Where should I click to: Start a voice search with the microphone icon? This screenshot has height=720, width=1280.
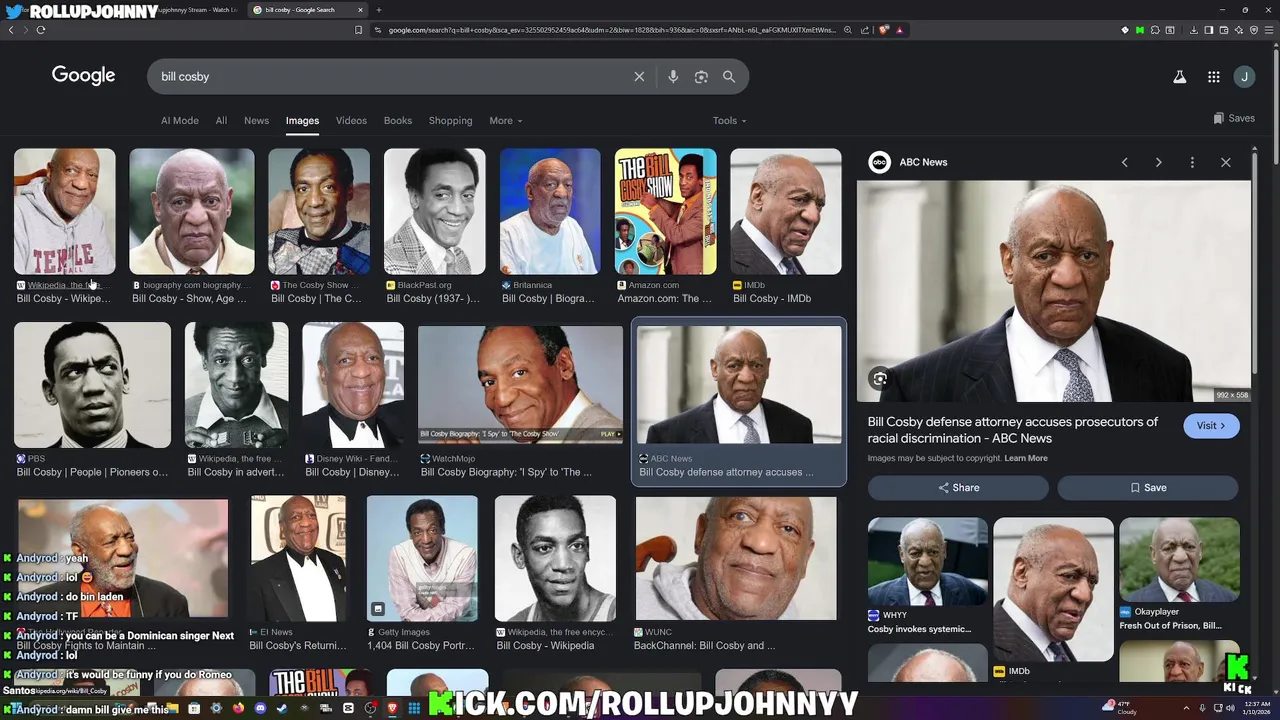pyautogui.click(x=673, y=77)
